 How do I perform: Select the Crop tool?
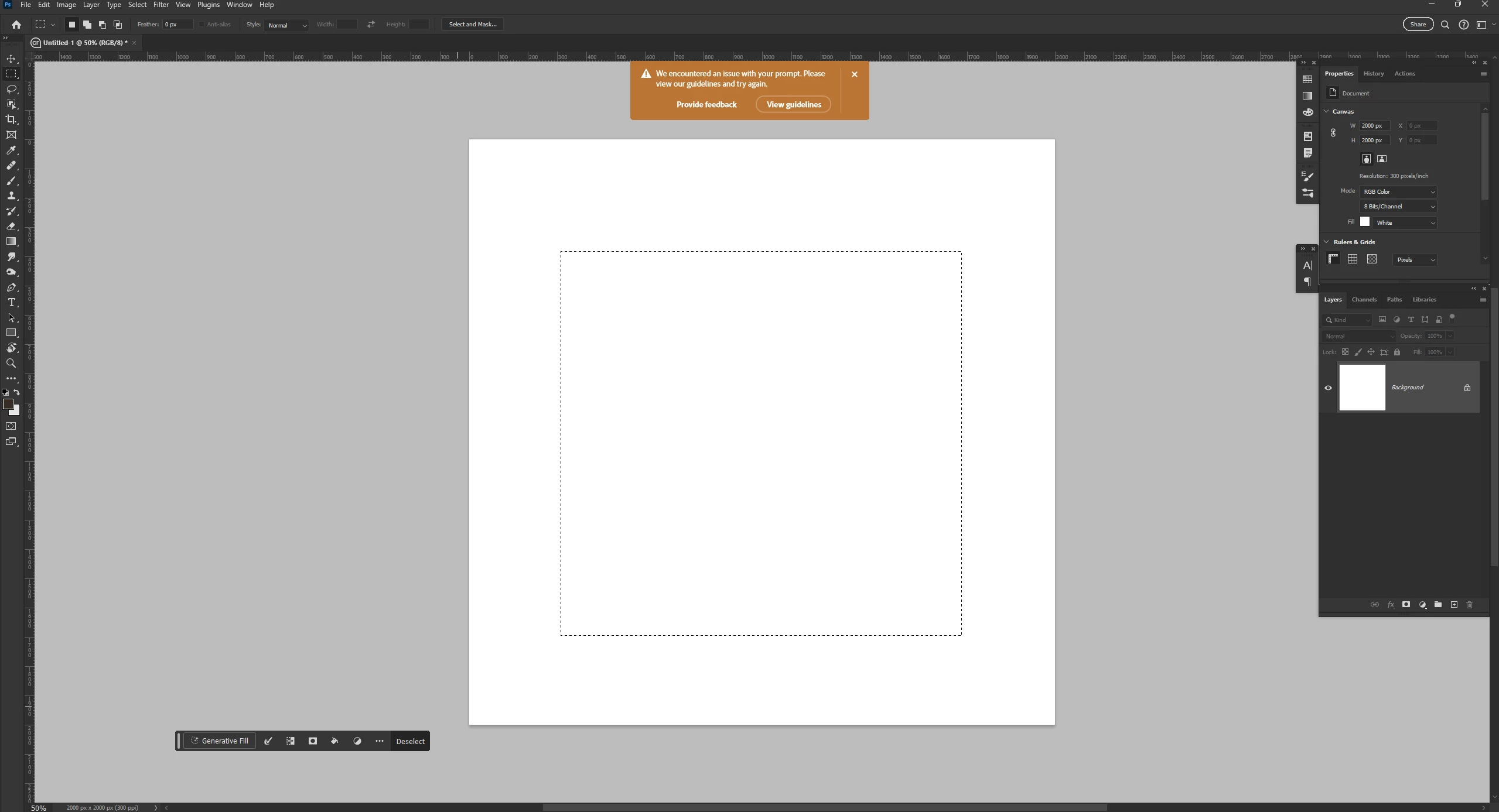11,119
